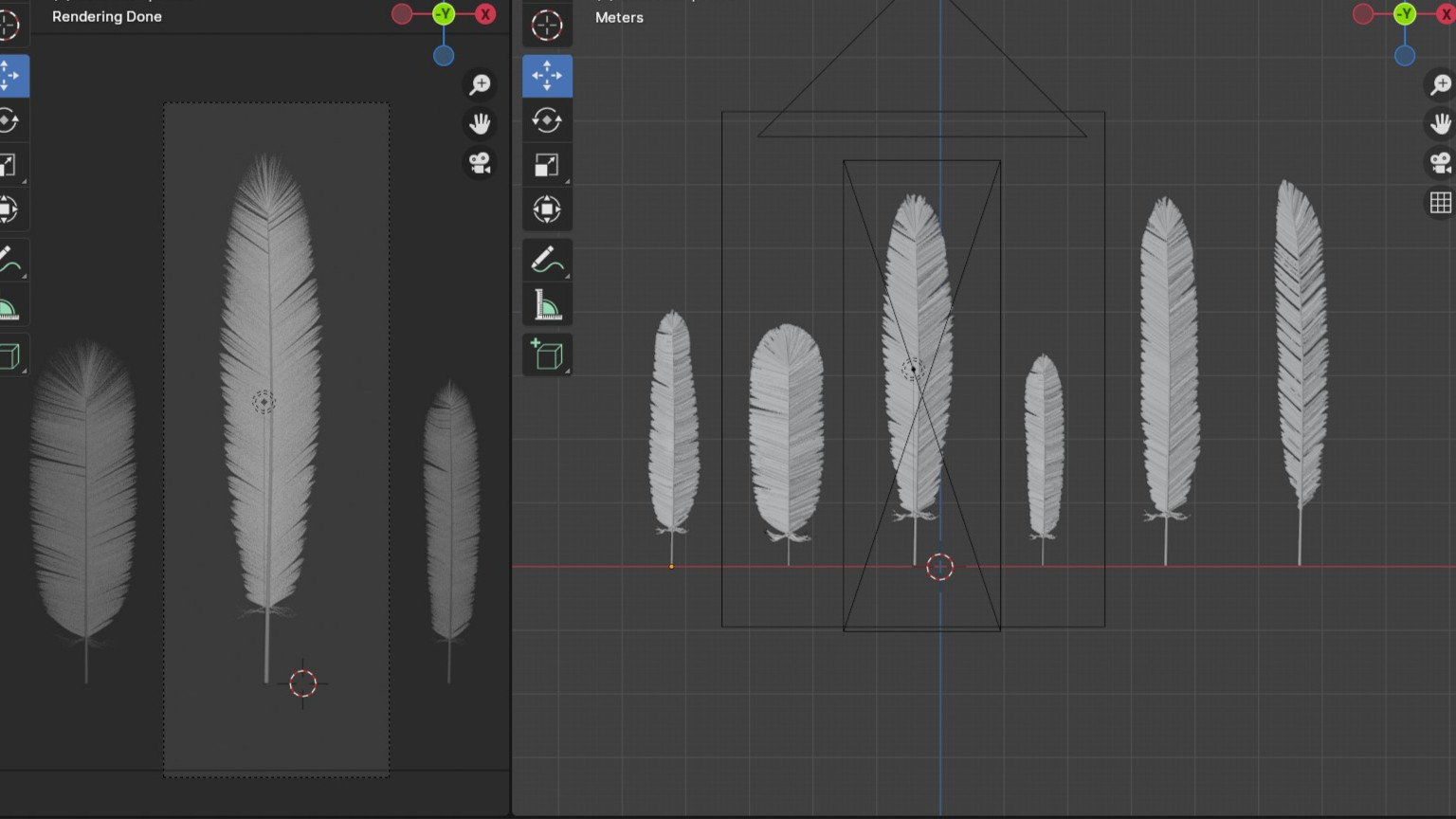Select the Measure tool in right viewport
This screenshot has height=819, width=1456.
coord(547,305)
